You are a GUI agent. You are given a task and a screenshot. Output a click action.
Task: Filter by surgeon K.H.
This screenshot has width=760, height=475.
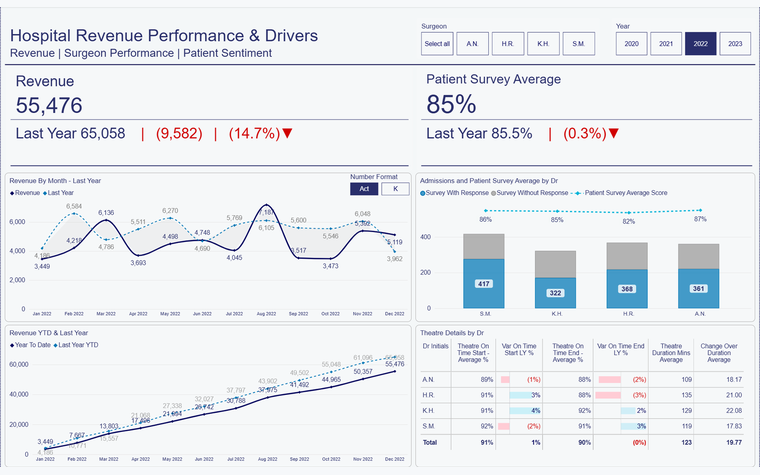(x=543, y=44)
